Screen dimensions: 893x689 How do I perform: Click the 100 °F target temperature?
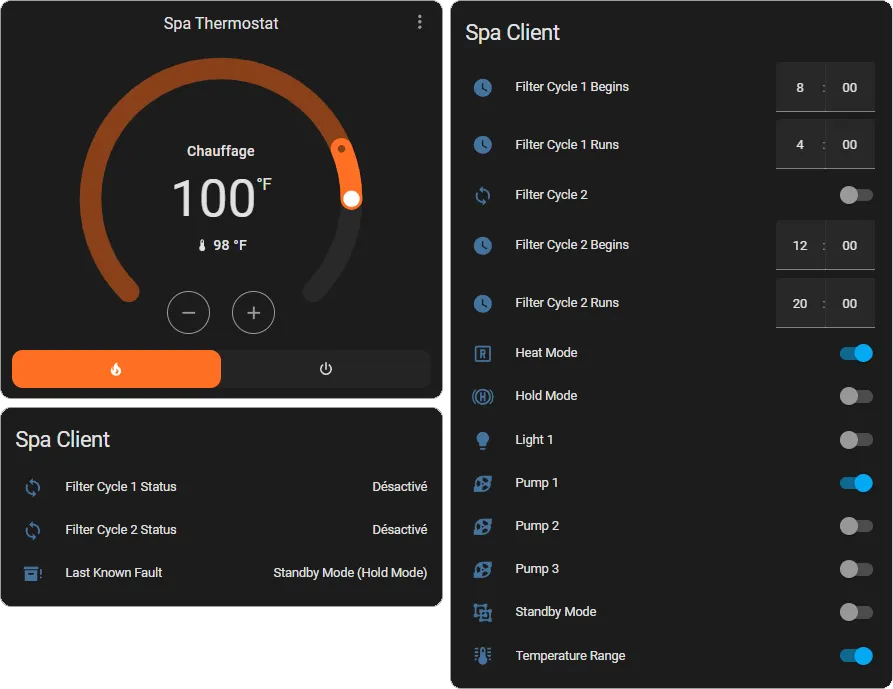pos(222,198)
